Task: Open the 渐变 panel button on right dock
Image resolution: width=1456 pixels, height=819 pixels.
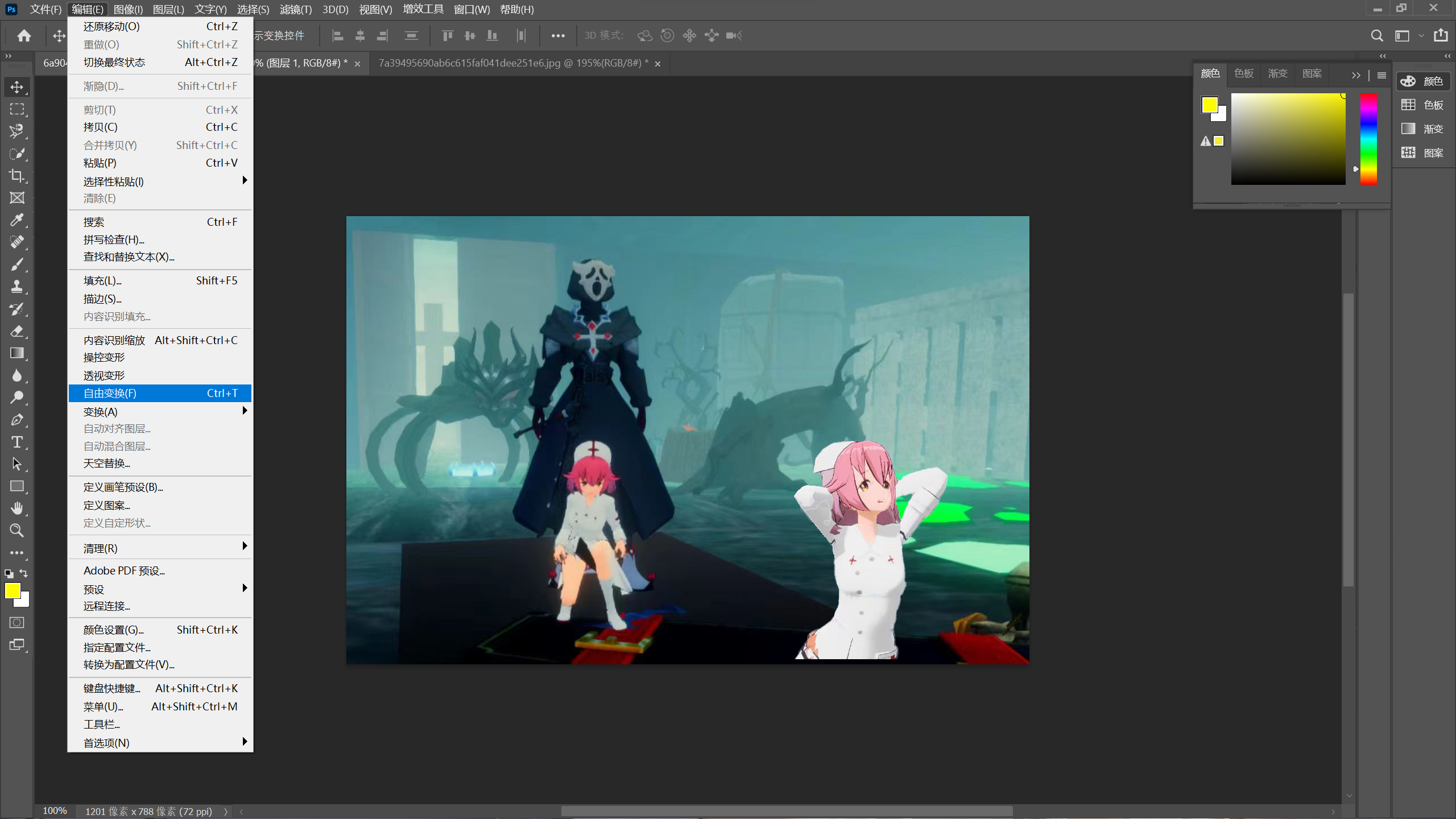Action: 1424,129
